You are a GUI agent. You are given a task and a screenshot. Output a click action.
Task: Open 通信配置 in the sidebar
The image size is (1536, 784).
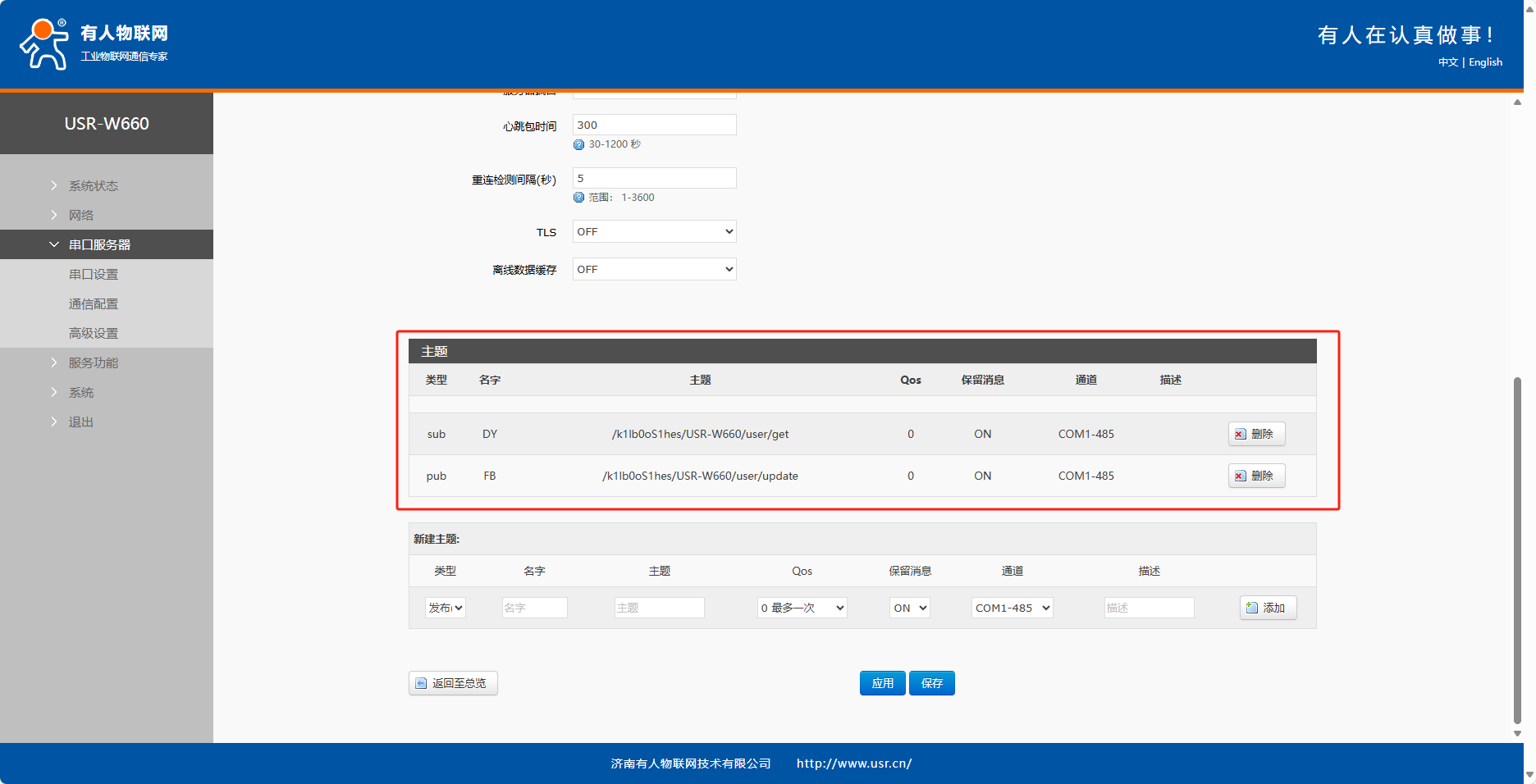94,304
